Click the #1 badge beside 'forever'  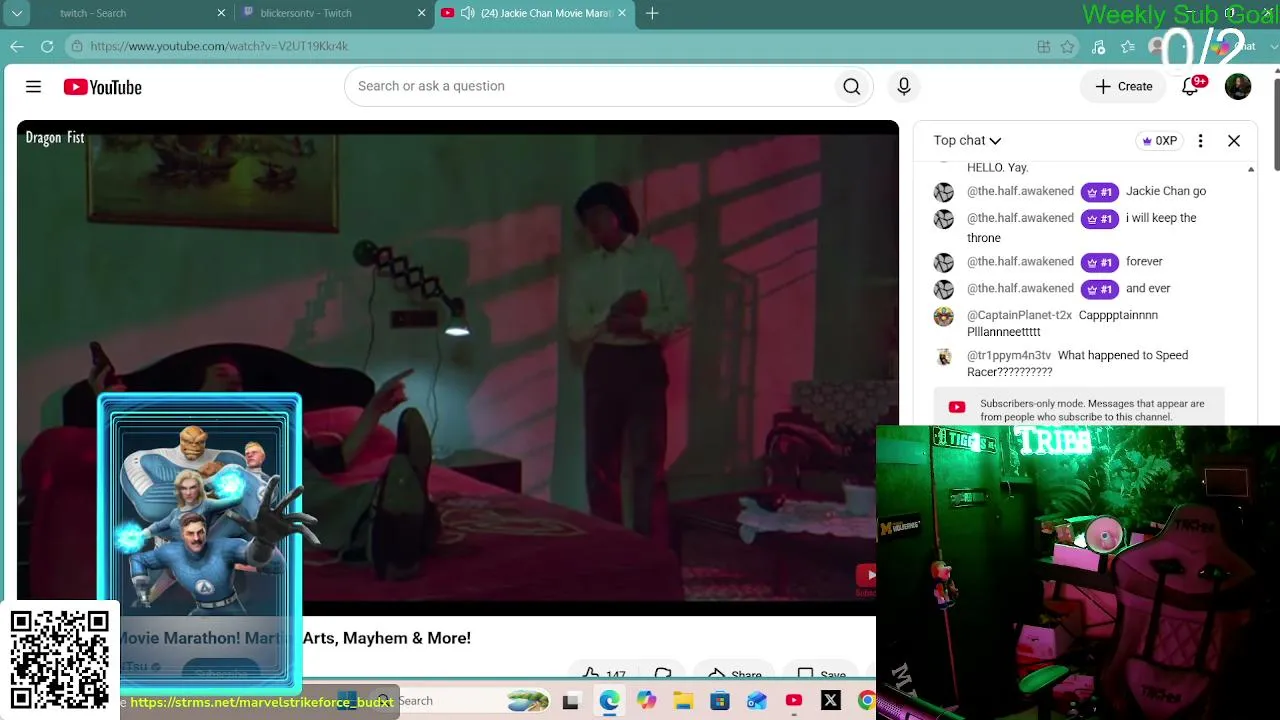[x=1099, y=262]
